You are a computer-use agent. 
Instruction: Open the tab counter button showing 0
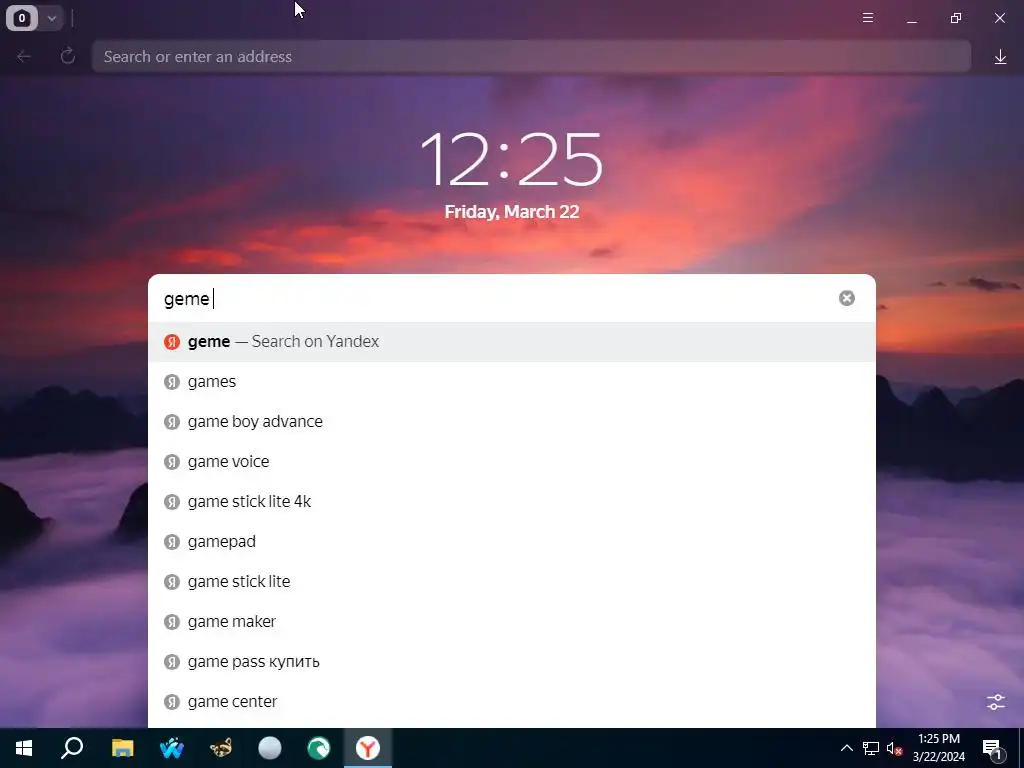pos(22,18)
